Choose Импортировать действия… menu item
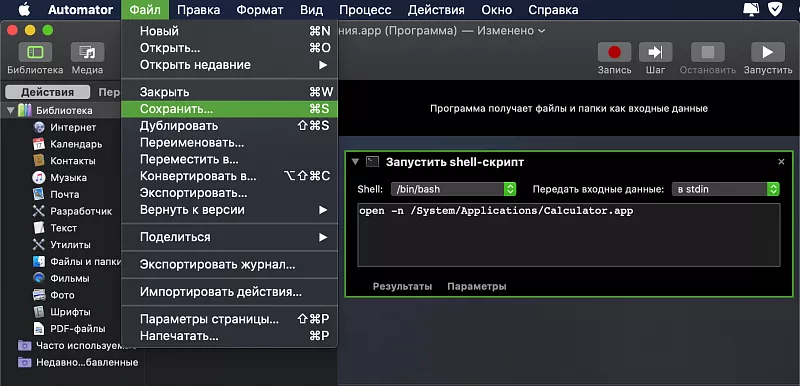The width and height of the screenshot is (800, 386). [229, 293]
